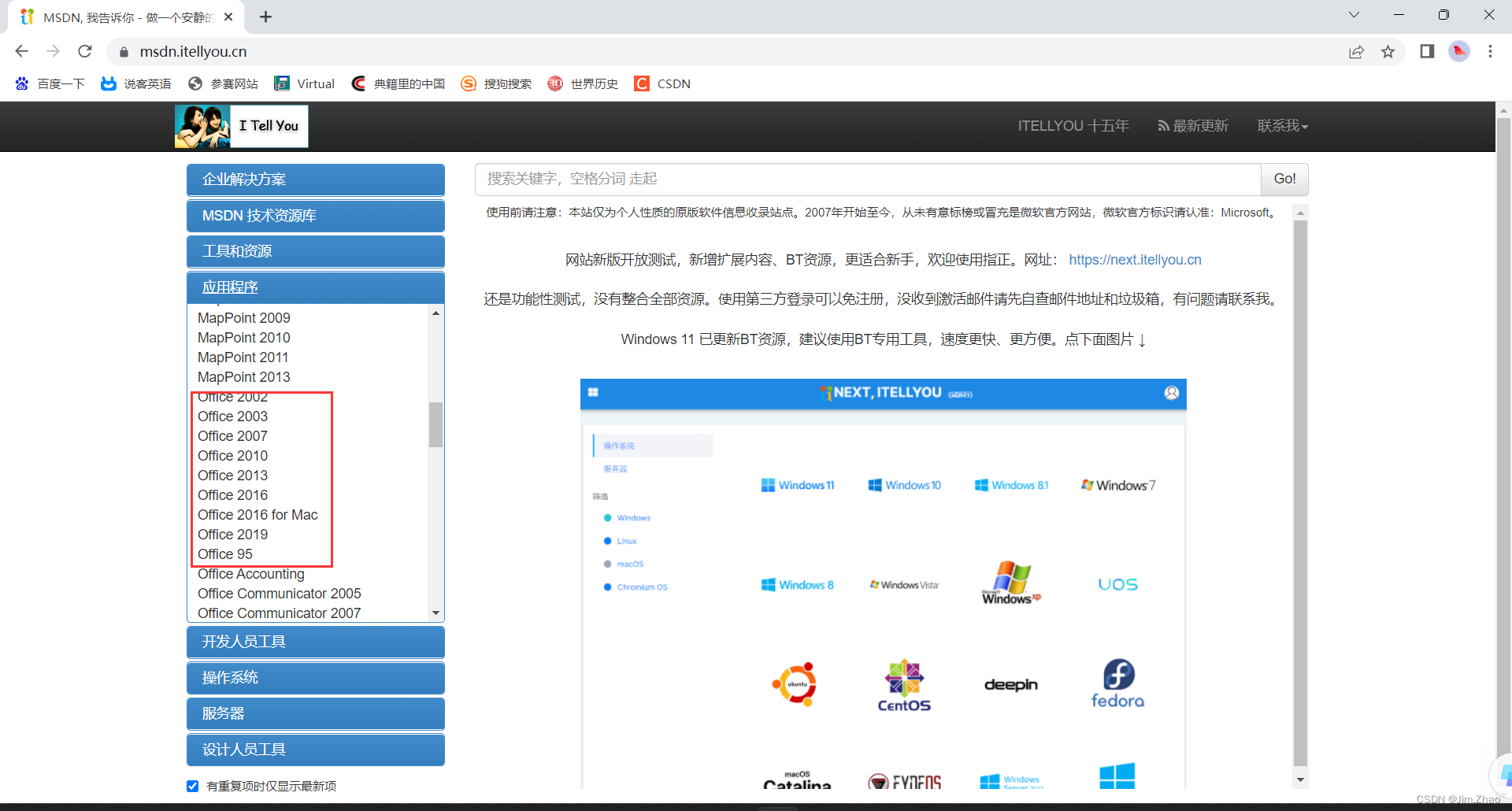Select Office 2007 in list
The height and width of the screenshot is (811, 1512).
232,436
